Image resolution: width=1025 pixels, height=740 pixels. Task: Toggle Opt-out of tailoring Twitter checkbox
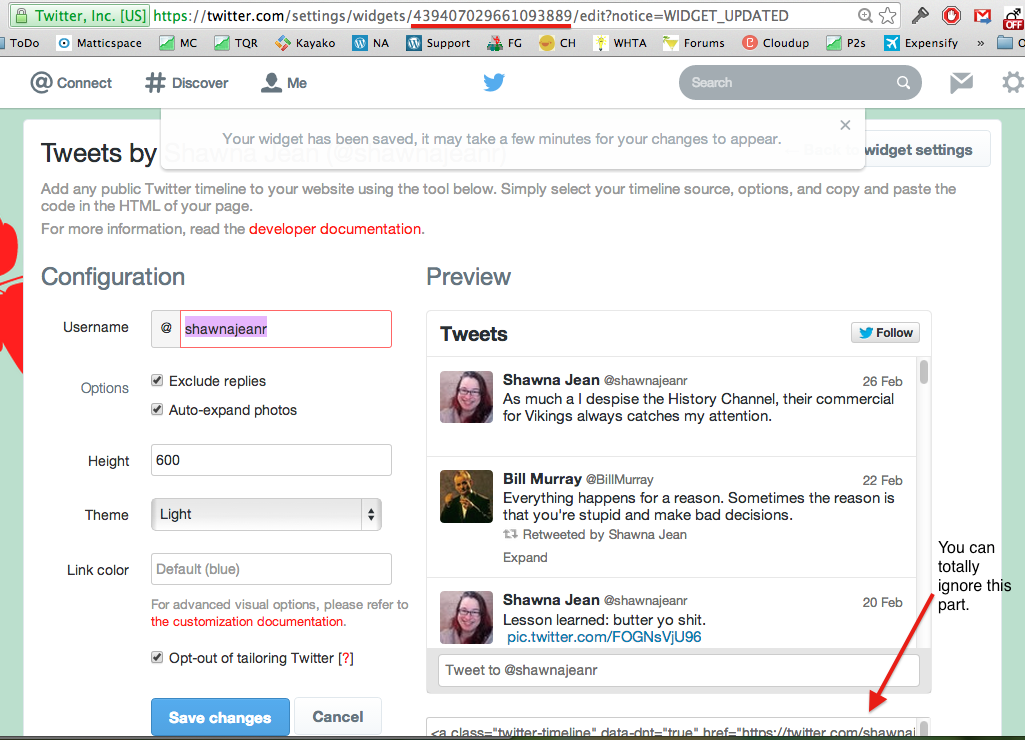(157, 658)
